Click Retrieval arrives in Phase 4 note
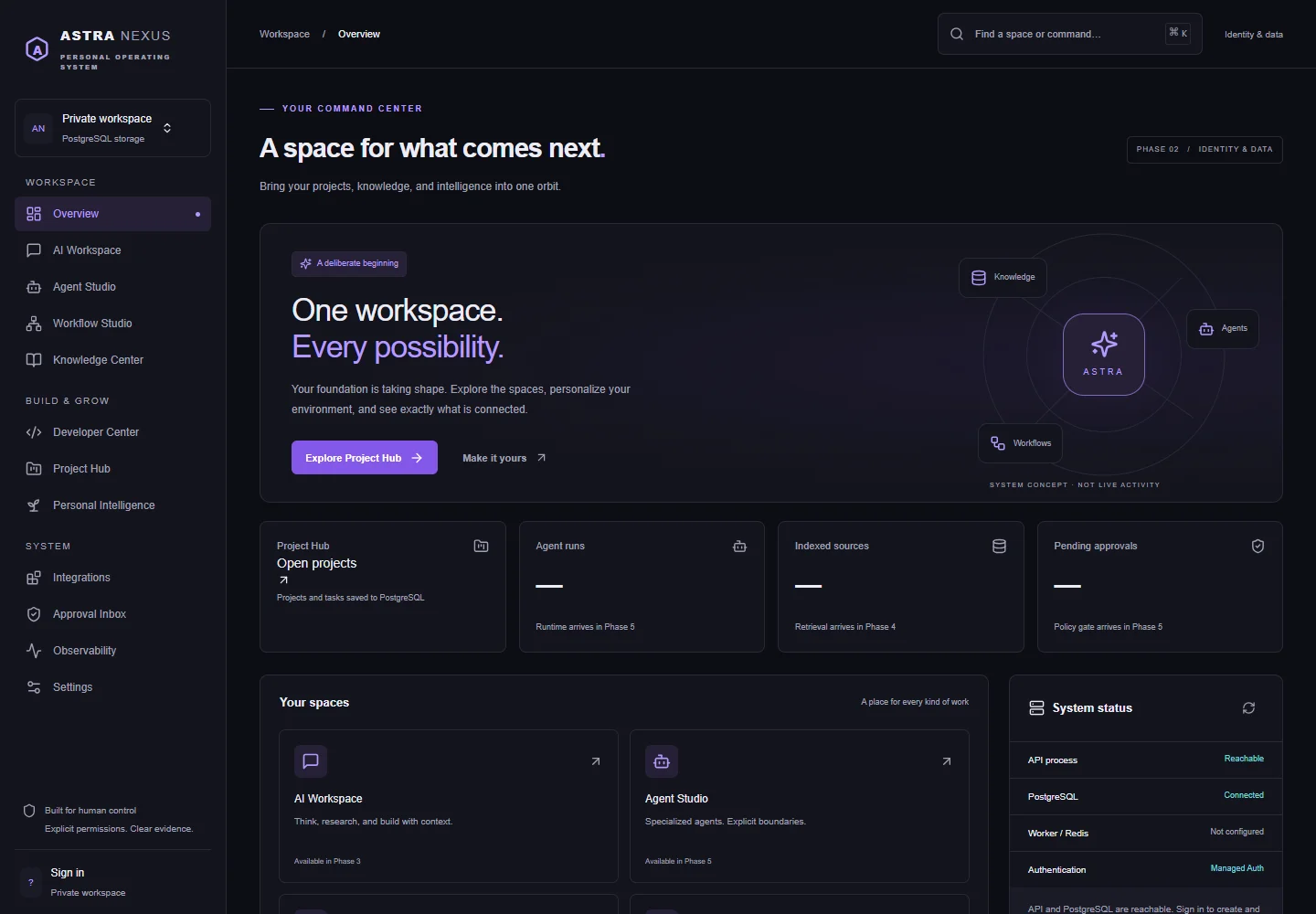1316x914 pixels. pyautogui.click(x=845, y=627)
